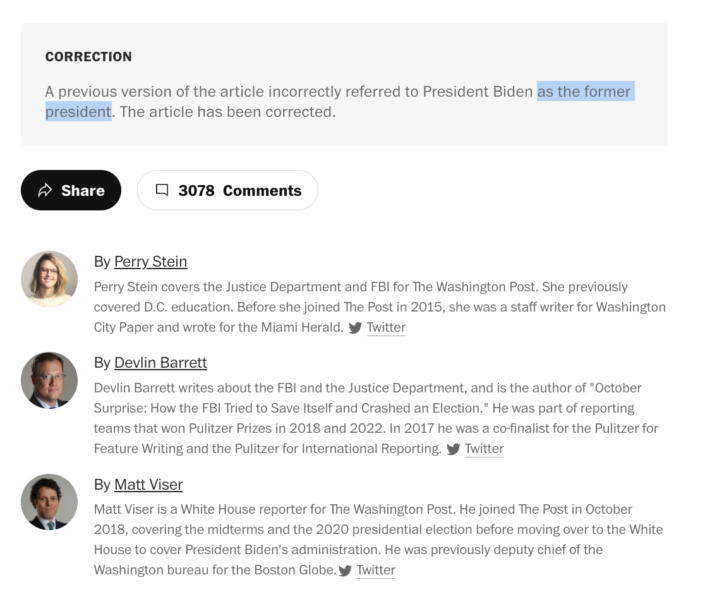The width and height of the screenshot is (705, 599).
Task: Click Twitter bird icon in Matt Viser's bio
Action: point(345,571)
